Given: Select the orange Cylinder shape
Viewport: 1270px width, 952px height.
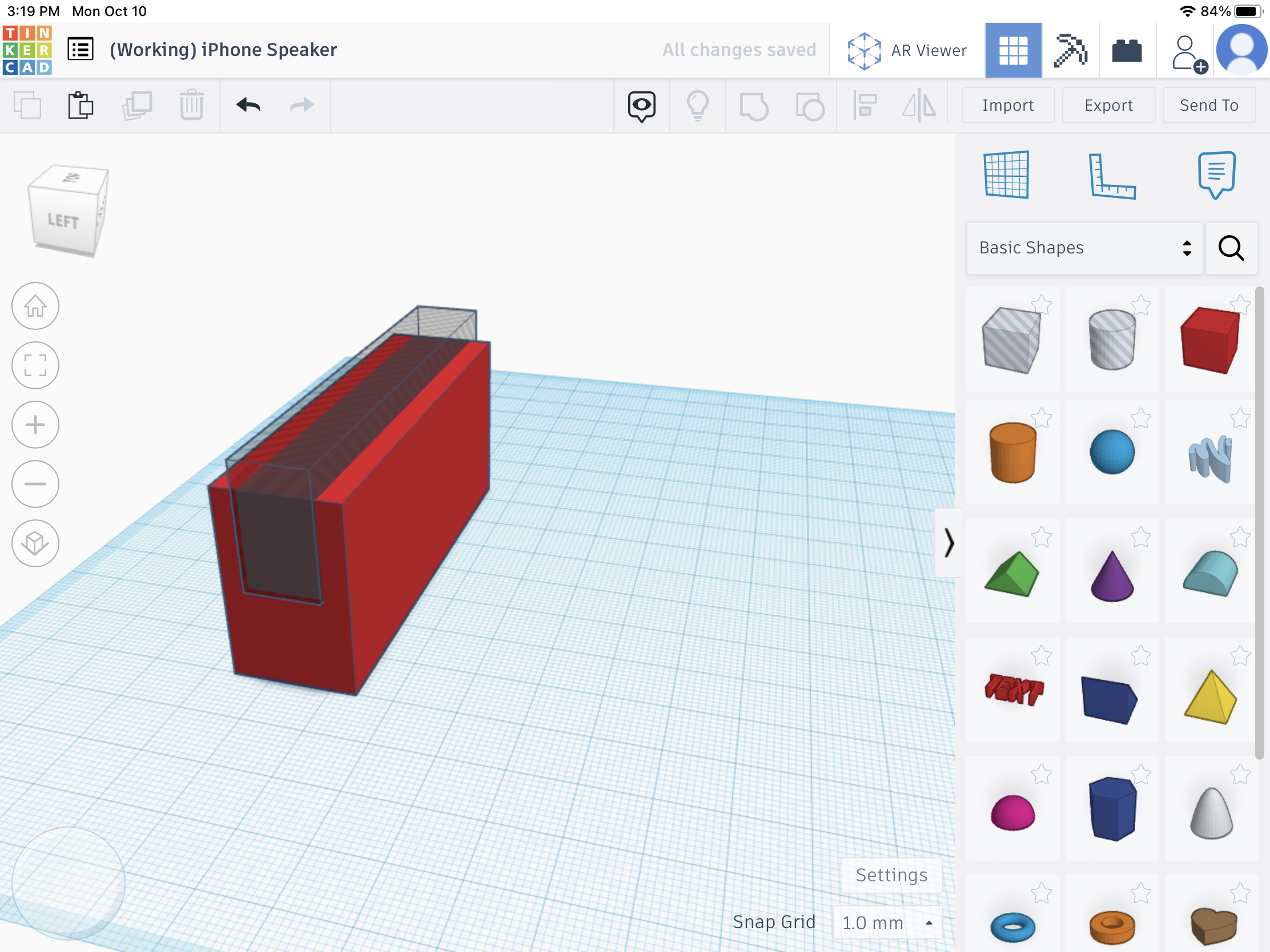Looking at the screenshot, I should pos(1013,453).
